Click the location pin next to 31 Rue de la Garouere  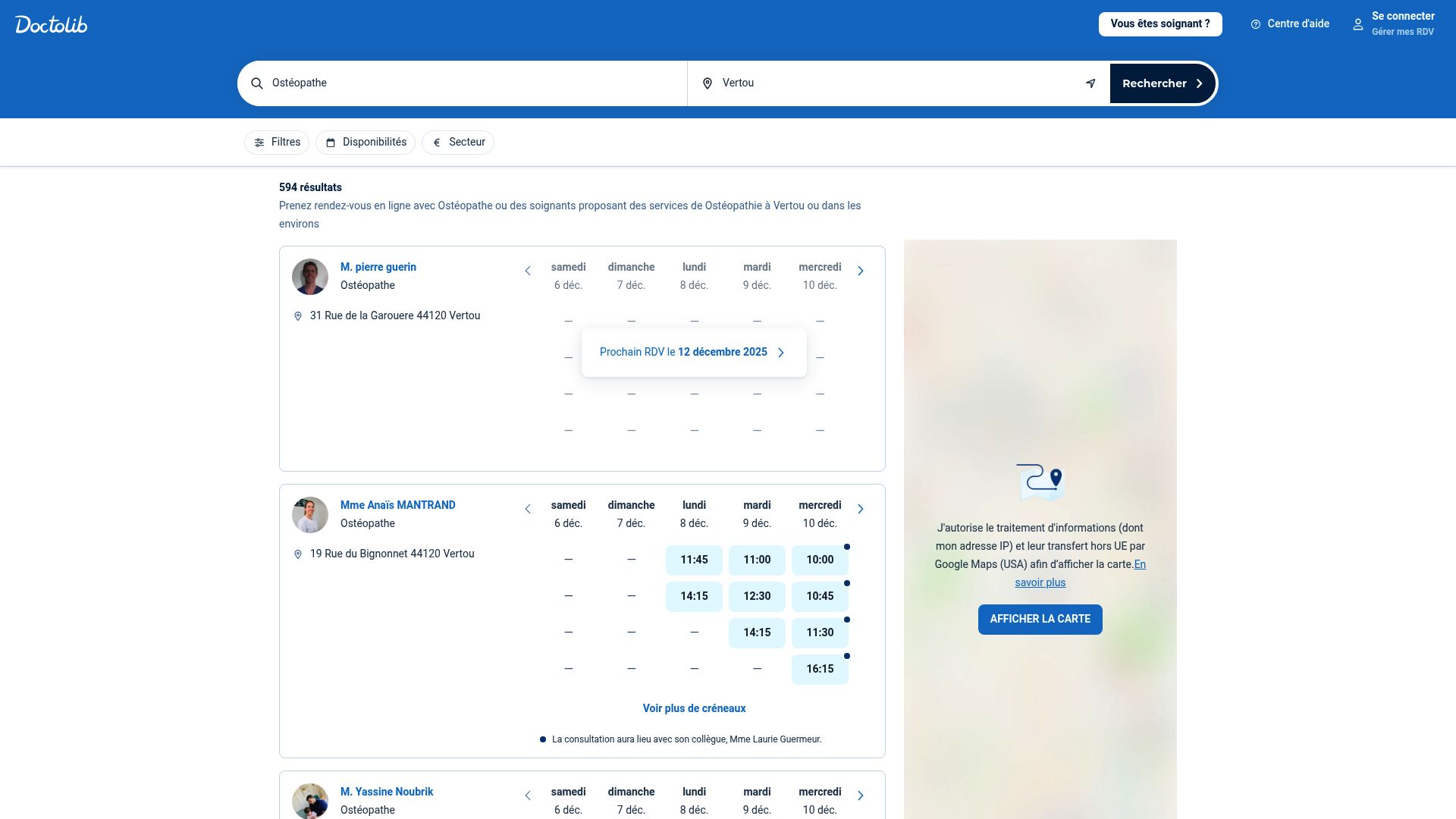point(298,316)
